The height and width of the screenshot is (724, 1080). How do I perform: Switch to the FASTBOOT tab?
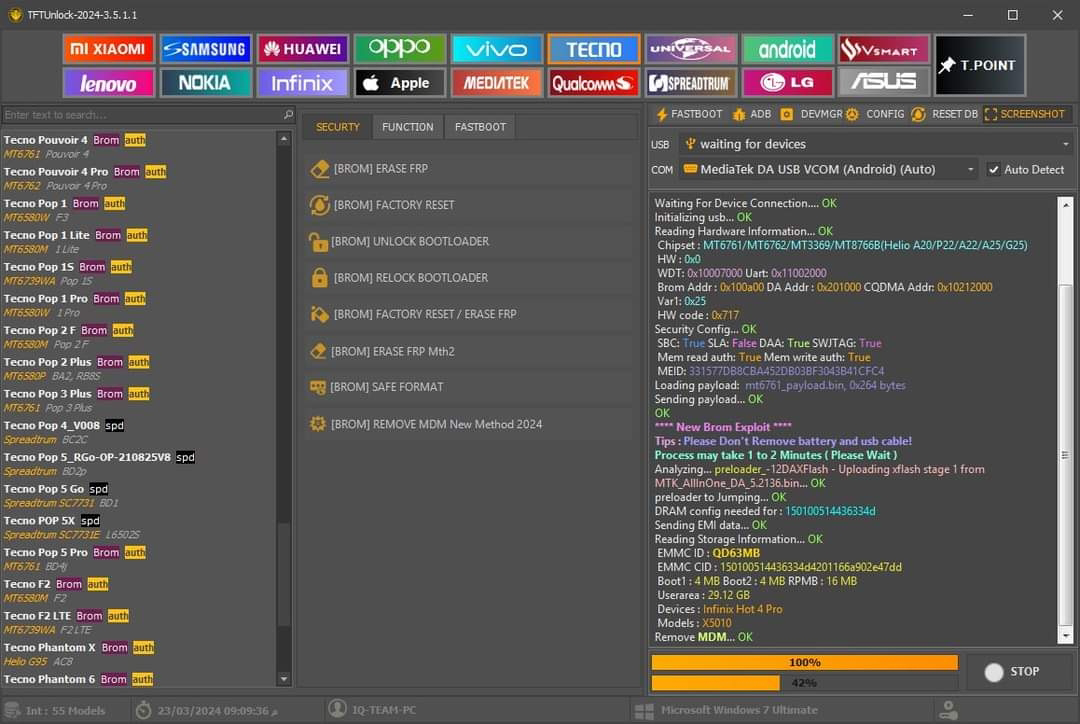(x=480, y=127)
